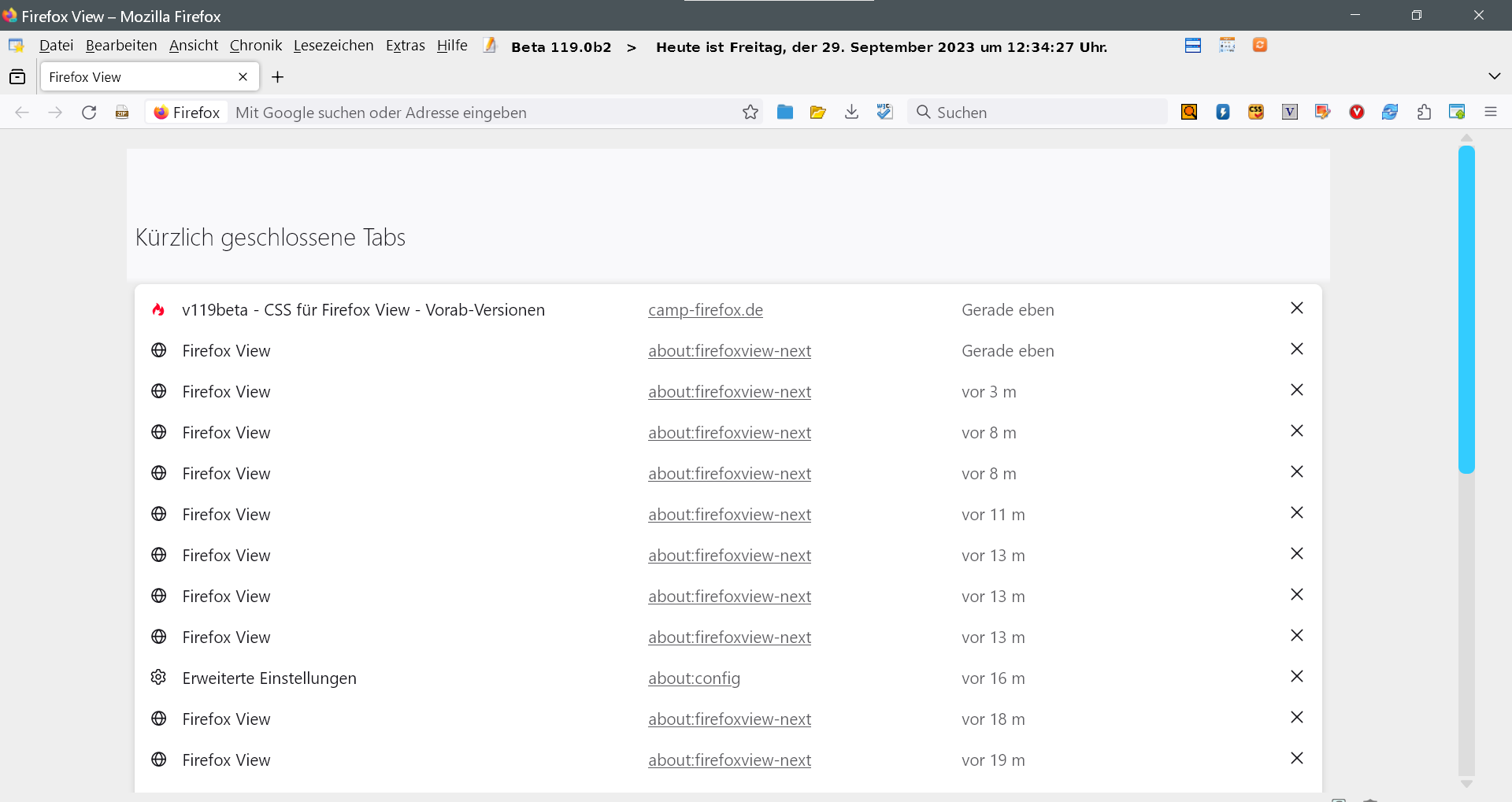
Task: Open the Chronik menu
Action: point(255,46)
